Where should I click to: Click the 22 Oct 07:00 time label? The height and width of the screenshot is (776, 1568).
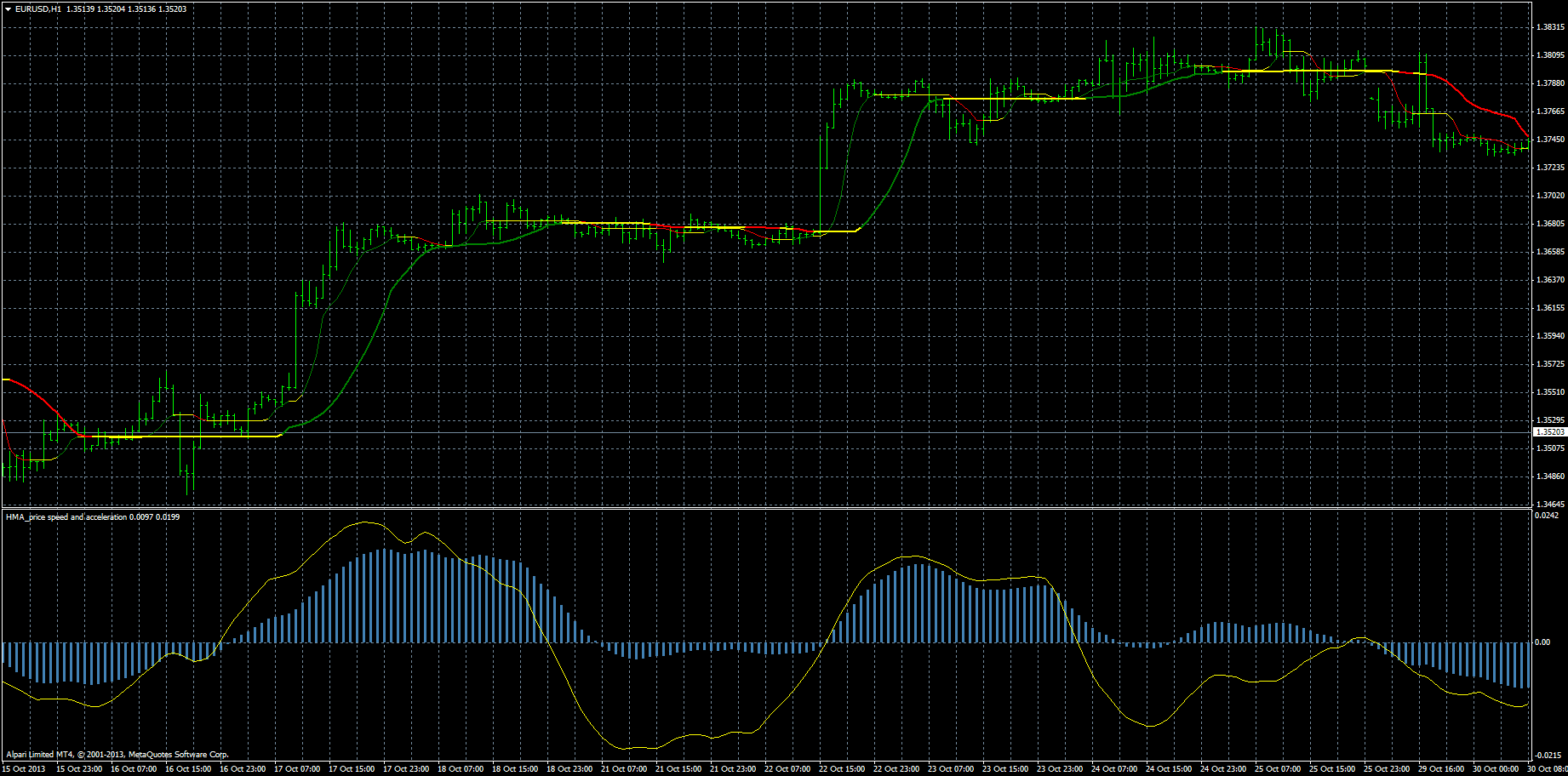coord(787,769)
